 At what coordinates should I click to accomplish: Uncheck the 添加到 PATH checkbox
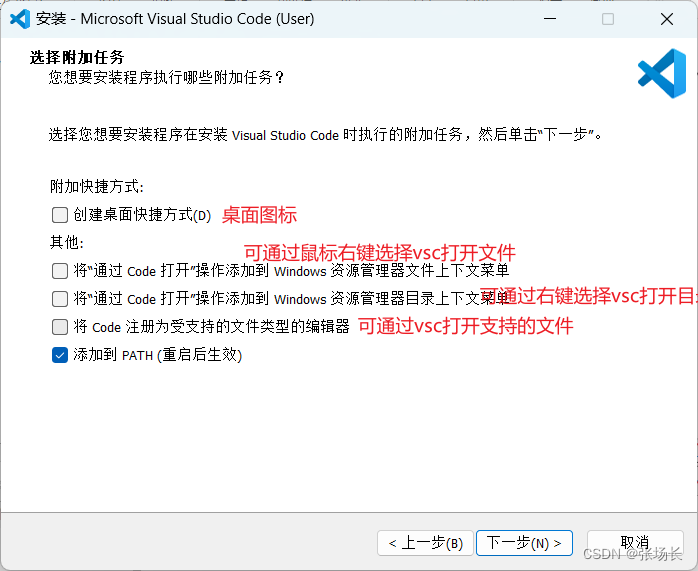[60, 355]
